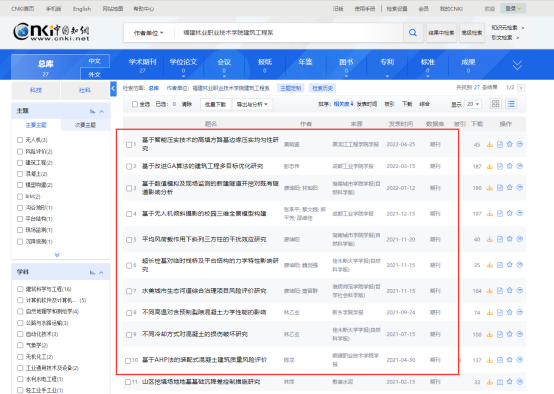Open article titled 基于改进GA算法的建筑工程多目标优化研究

pos(202,166)
